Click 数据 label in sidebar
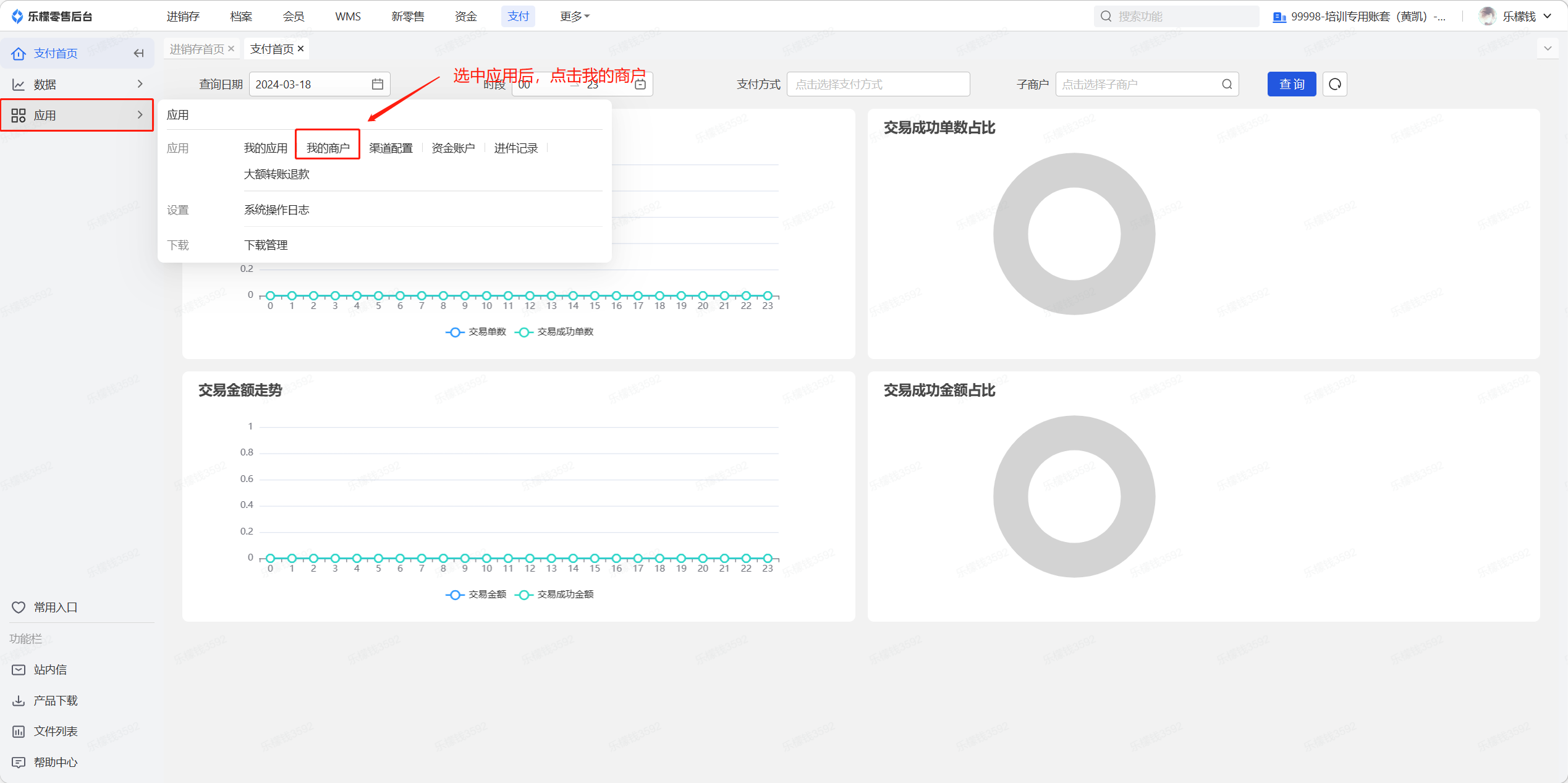This screenshot has width=1568, height=783. coord(44,85)
